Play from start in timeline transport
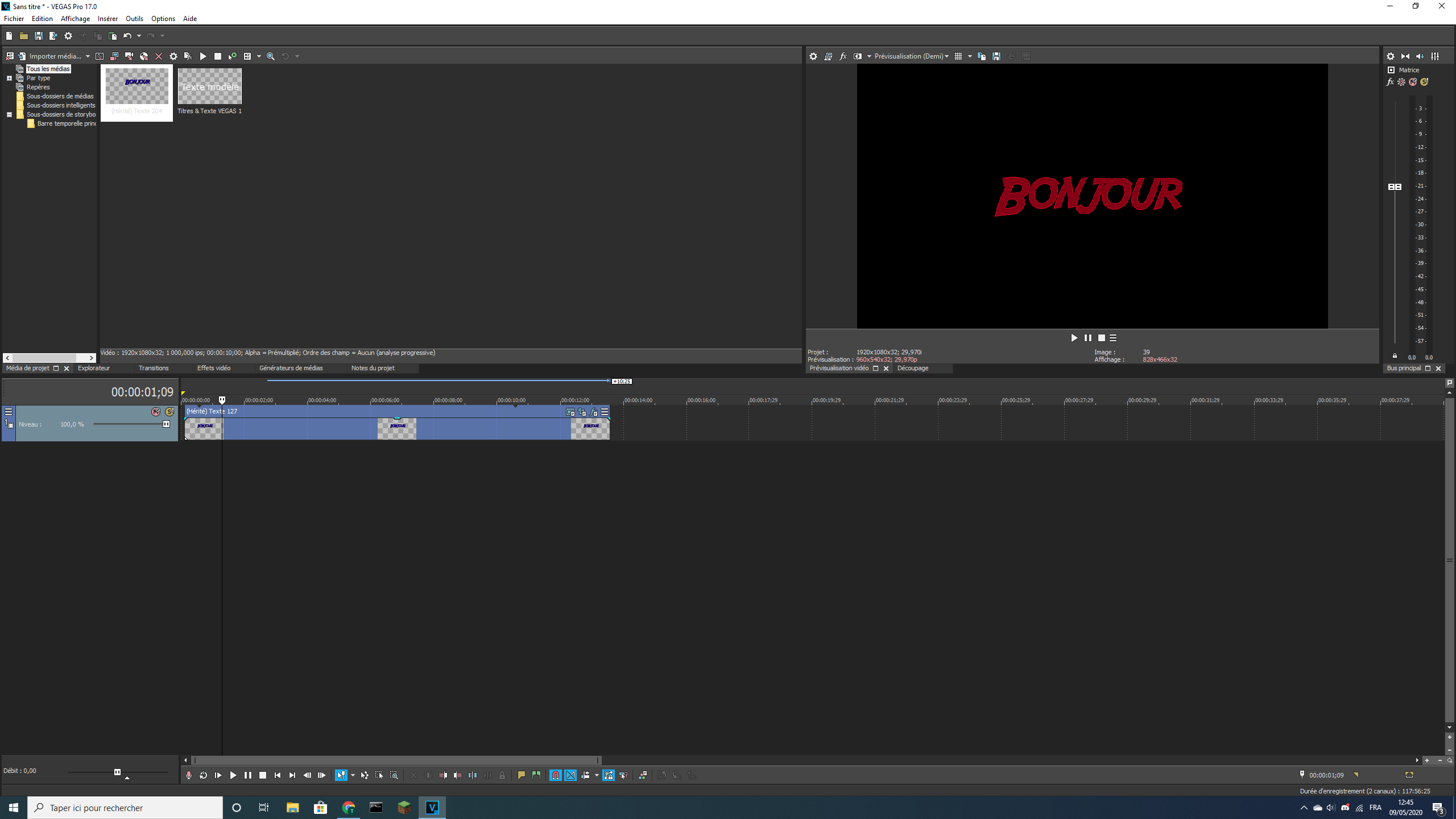 [218, 775]
